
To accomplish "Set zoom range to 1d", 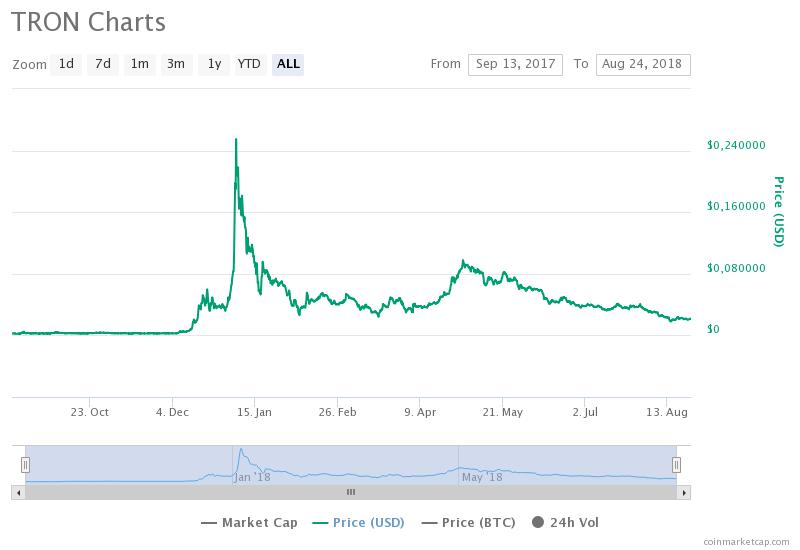I will click(66, 64).
